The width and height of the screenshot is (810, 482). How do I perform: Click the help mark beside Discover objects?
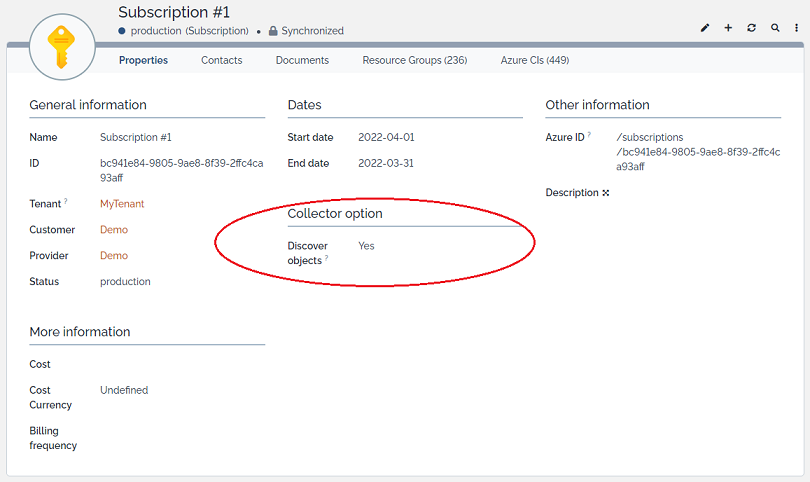[x=326, y=259]
